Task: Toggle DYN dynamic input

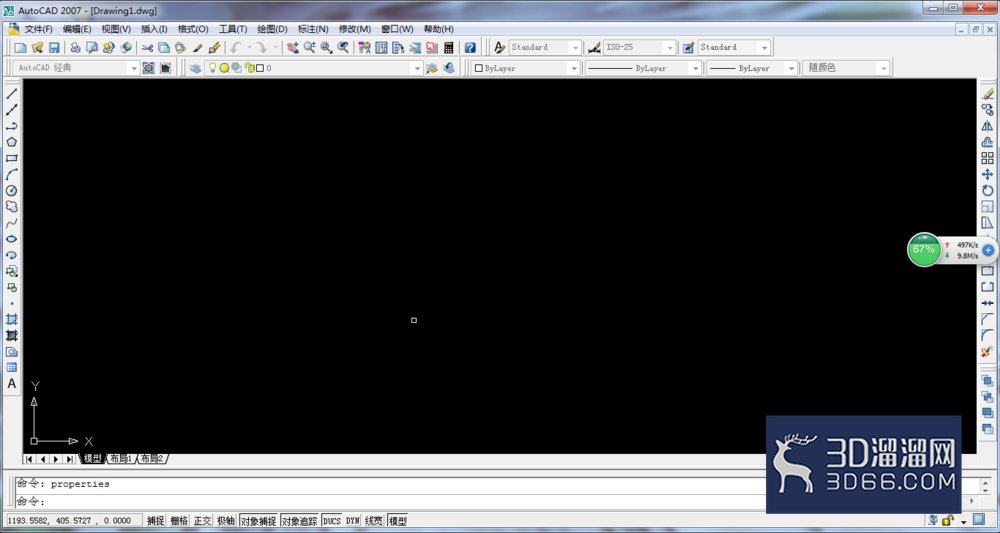Action: [x=353, y=521]
